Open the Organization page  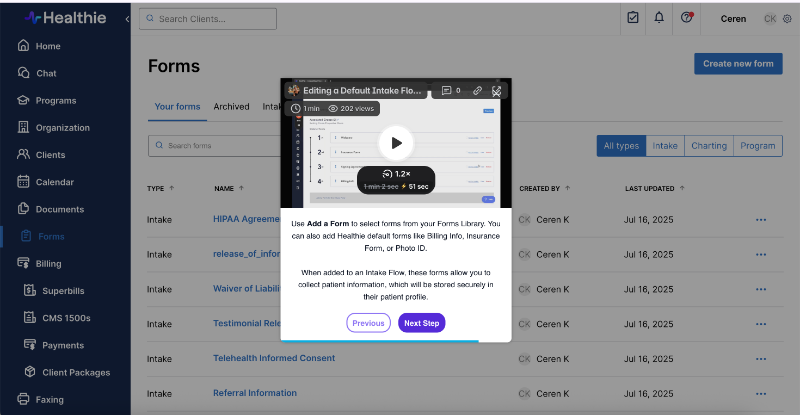point(53,128)
